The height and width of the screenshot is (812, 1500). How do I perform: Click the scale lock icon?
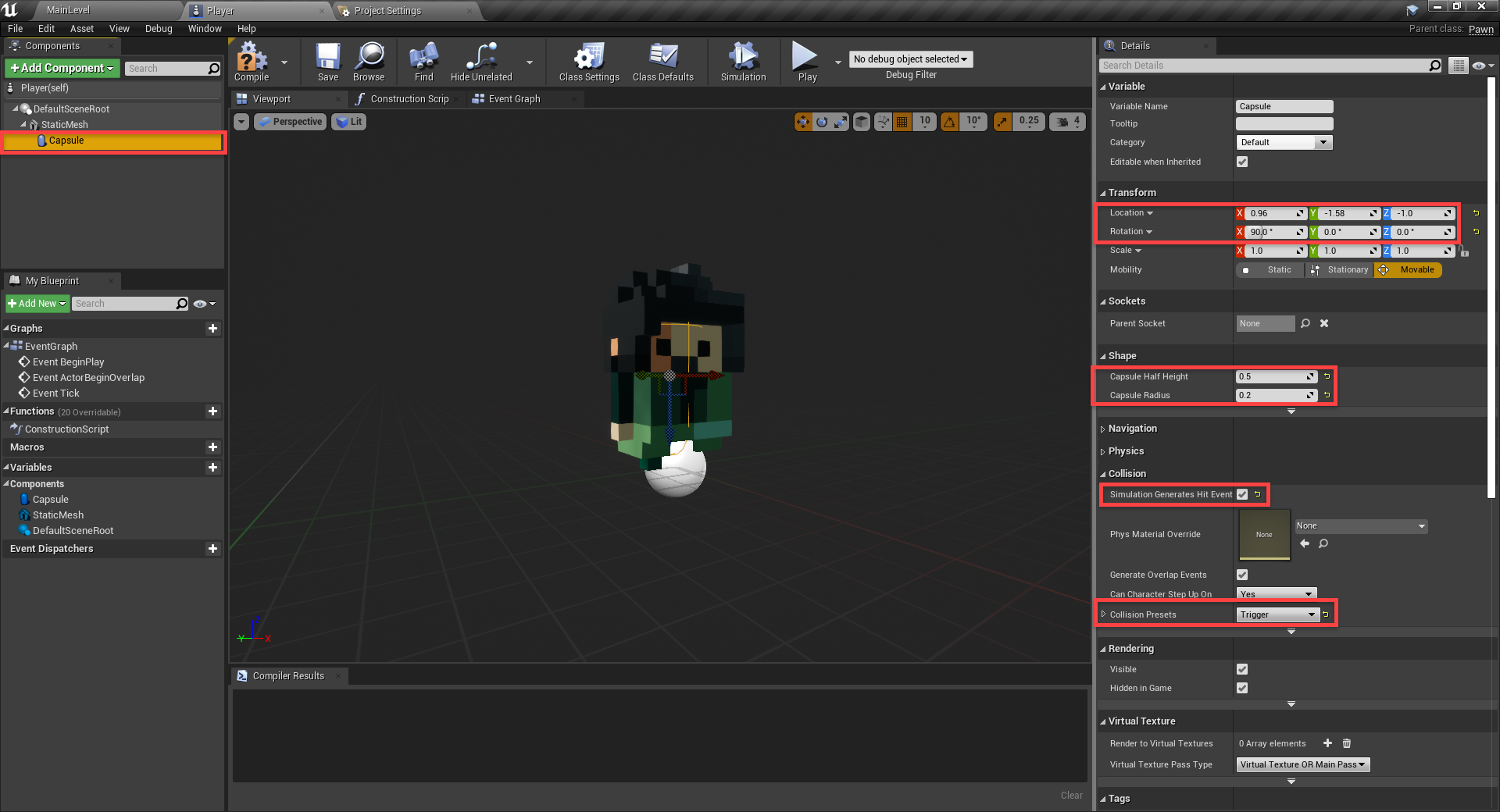(1464, 251)
